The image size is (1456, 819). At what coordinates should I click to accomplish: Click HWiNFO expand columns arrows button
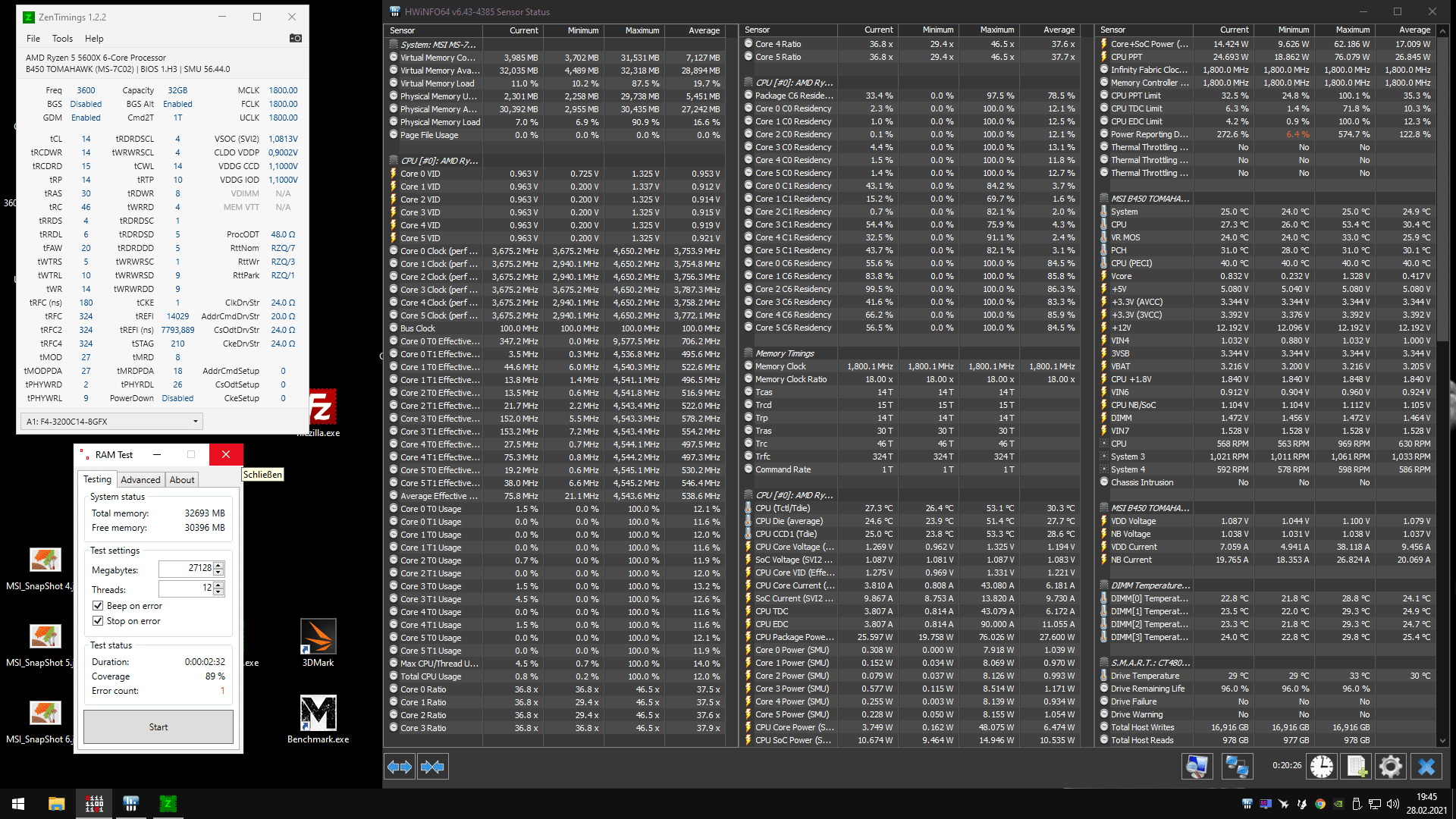[400, 767]
